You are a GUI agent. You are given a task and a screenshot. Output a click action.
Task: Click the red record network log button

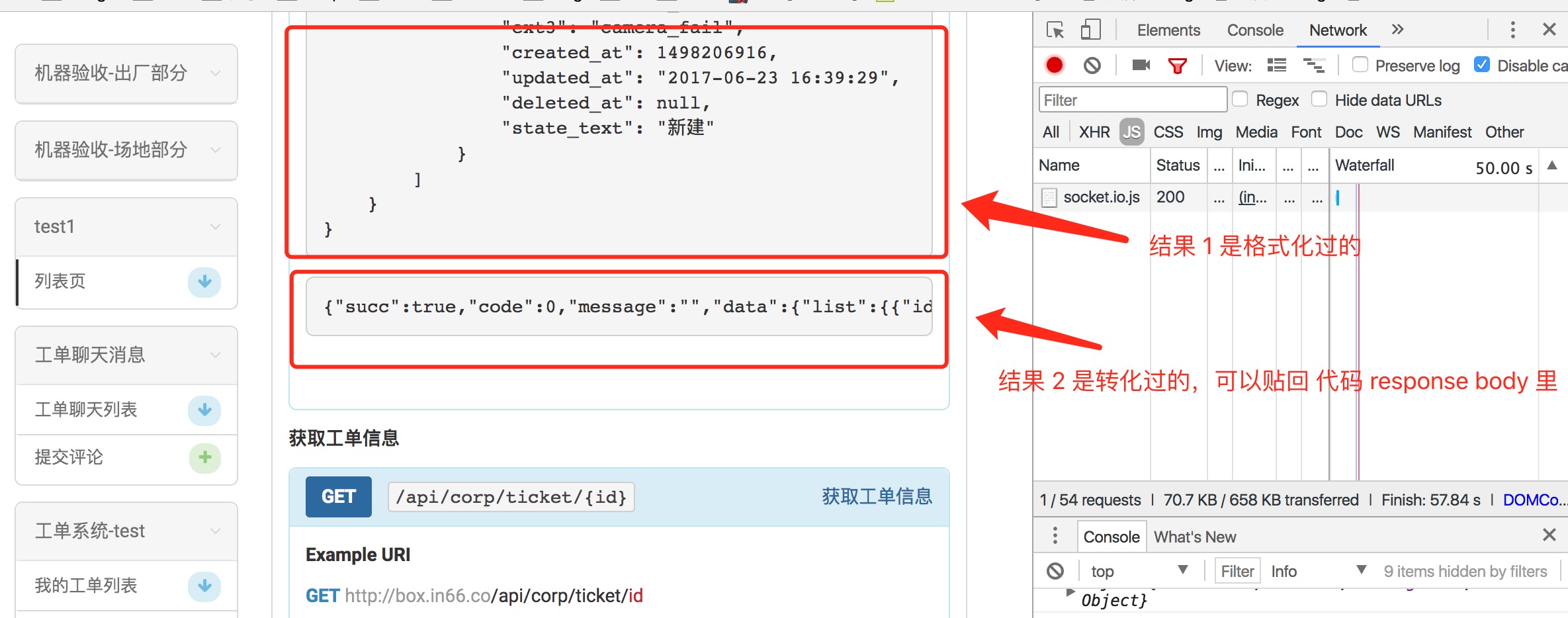click(1055, 65)
